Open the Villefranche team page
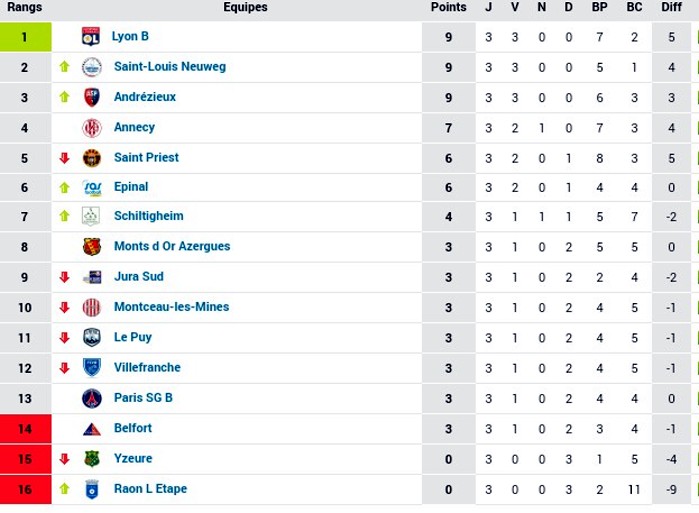The image size is (699, 513). [x=147, y=367]
